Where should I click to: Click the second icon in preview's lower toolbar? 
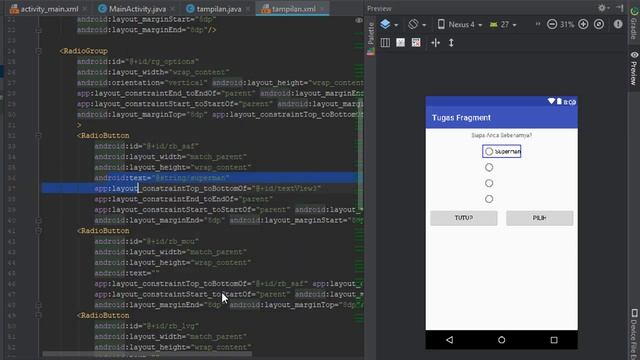[400, 42]
